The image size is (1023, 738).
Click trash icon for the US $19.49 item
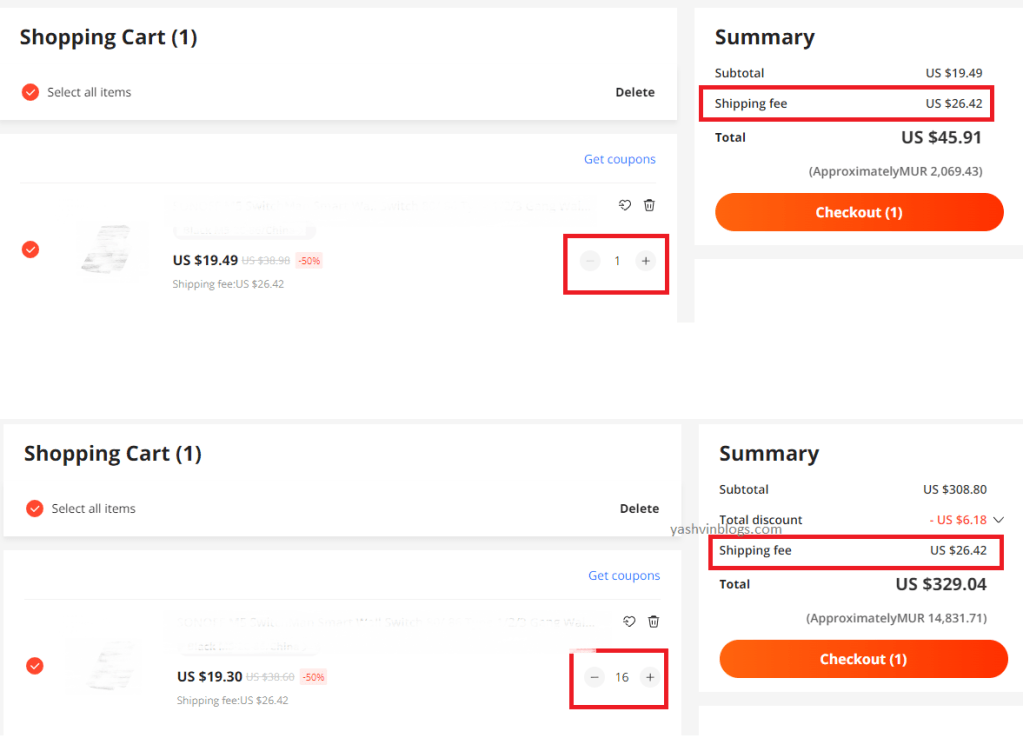click(649, 205)
